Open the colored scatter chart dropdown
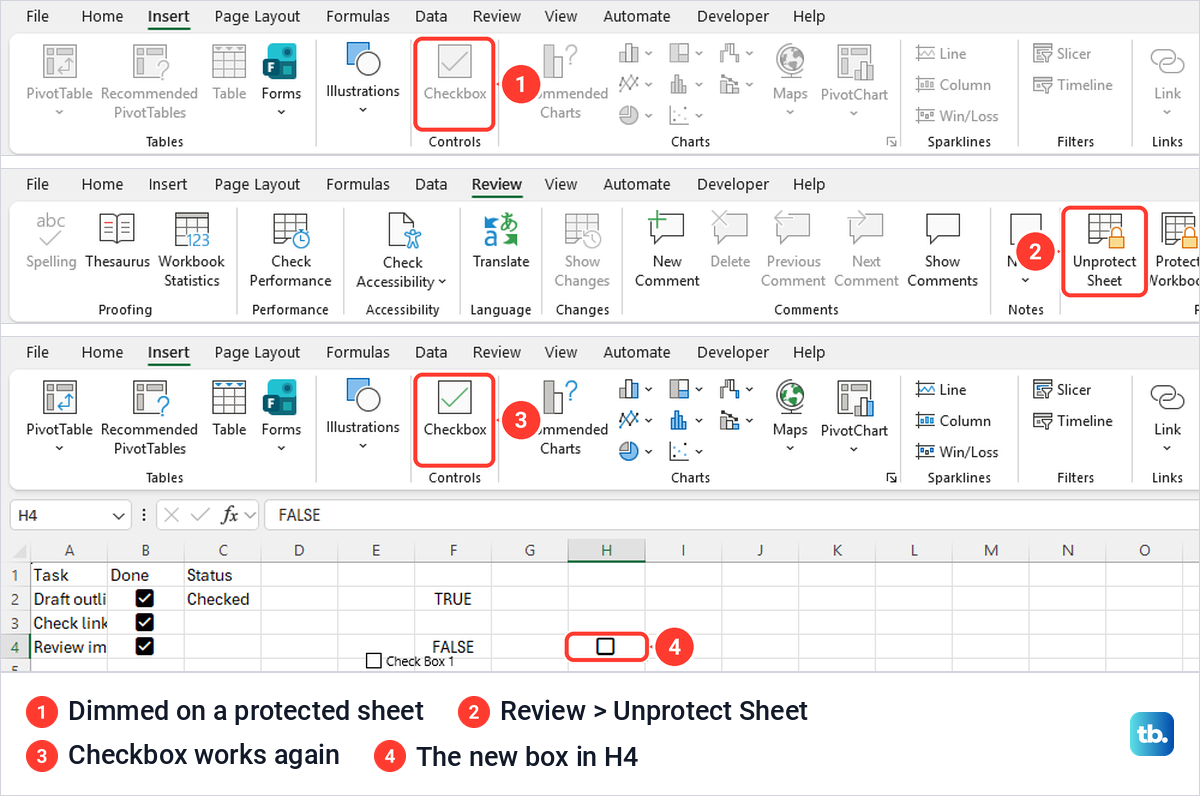 (701, 451)
